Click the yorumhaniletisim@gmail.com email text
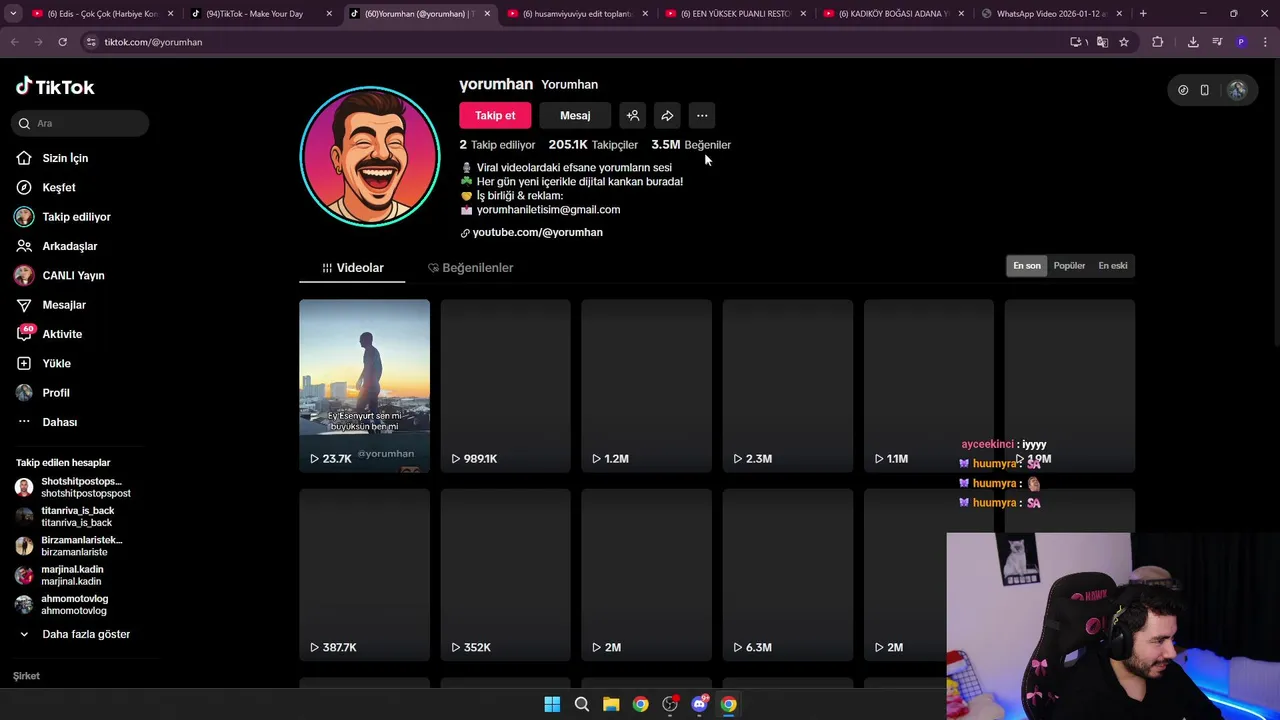 point(548,210)
